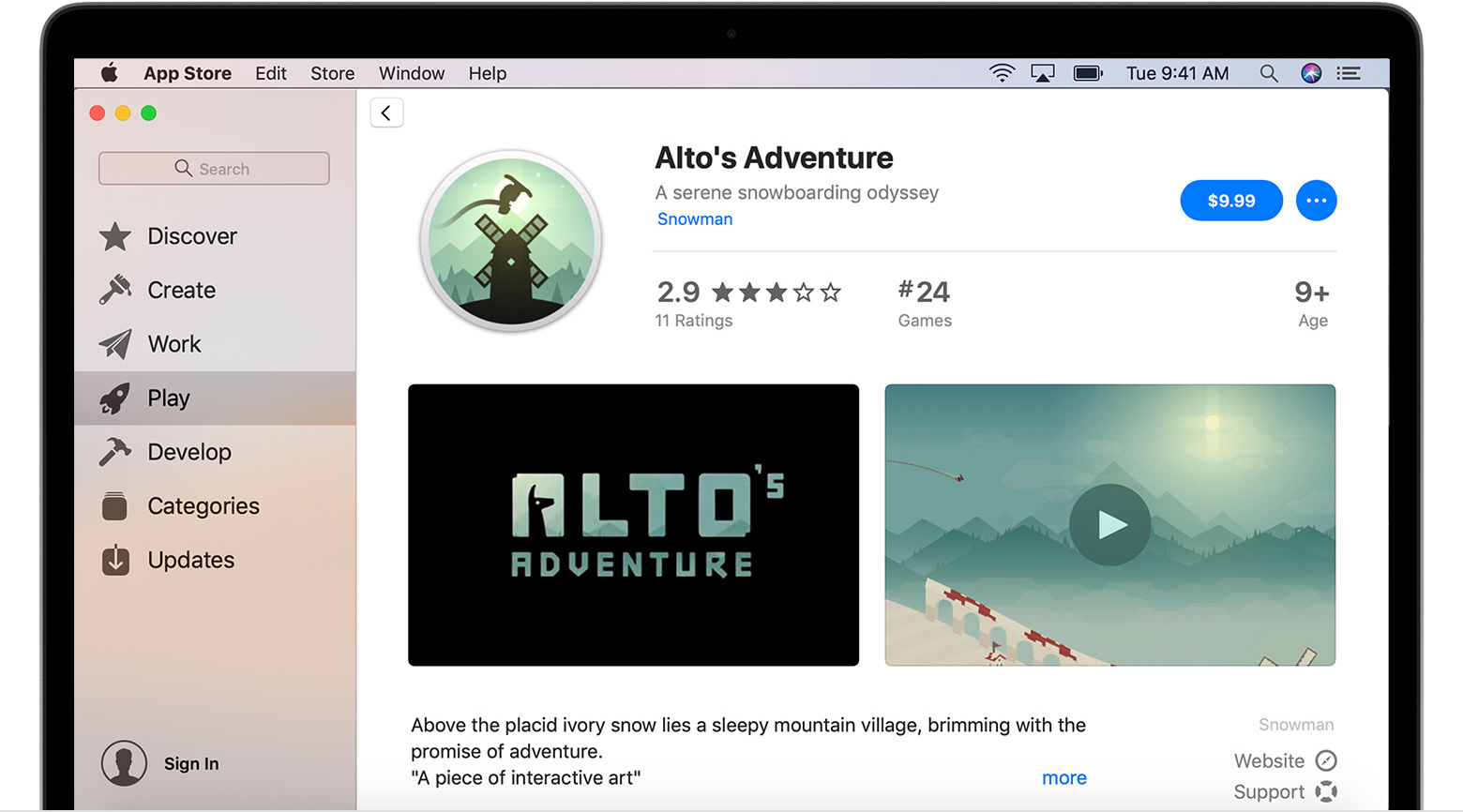Click the app title Alto's Adventure
This screenshot has height=812, width=1463.
[774, 158]
